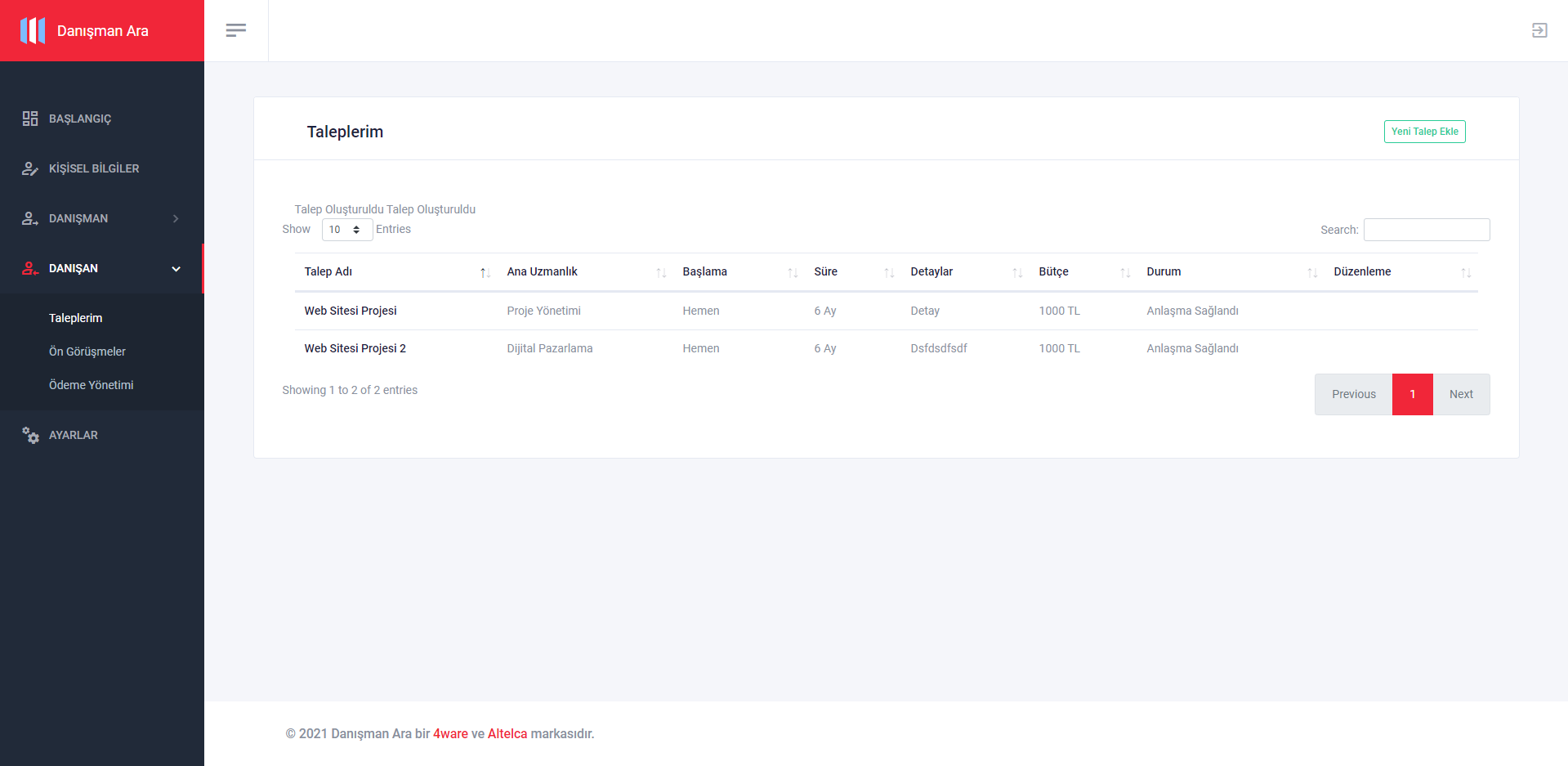Screen dimensions: 1568x766
Task: Open Ödeme Yönetimi submenu item
Action: [x=91, y=385]
